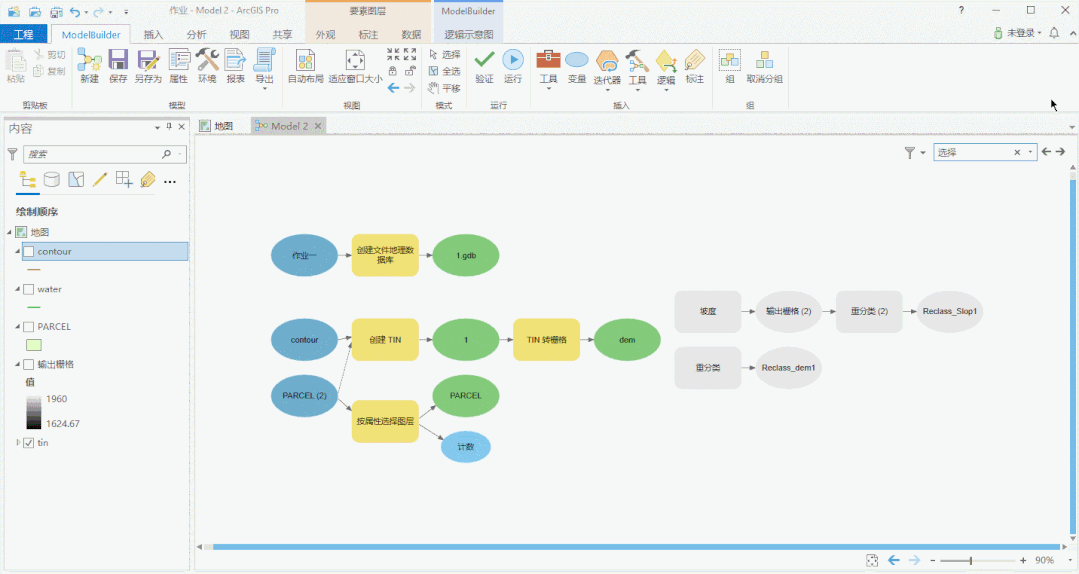Collapse the water layer expander arrow
The width and height of the screenshot is (1079, 574).
point(18,289)
